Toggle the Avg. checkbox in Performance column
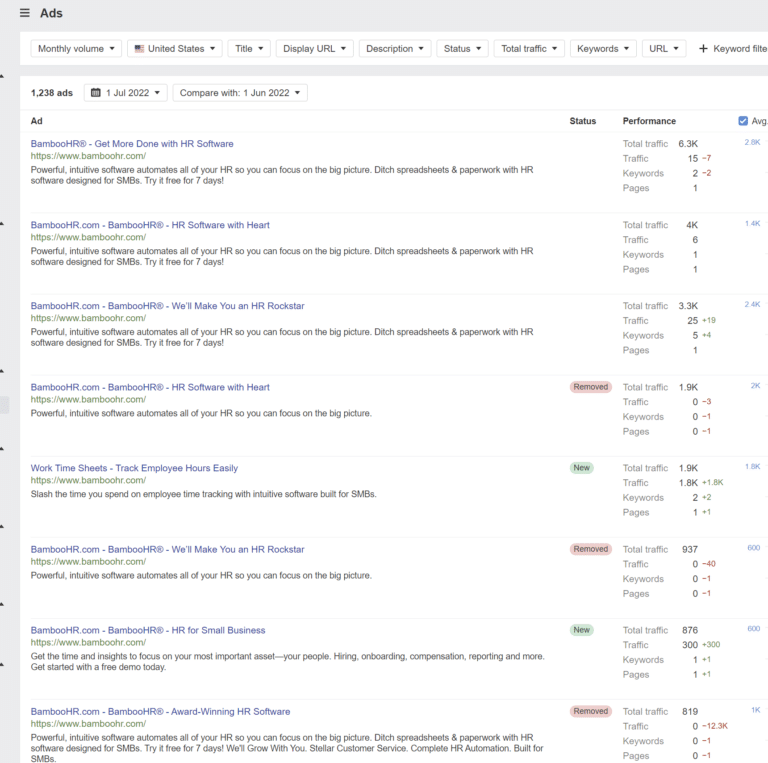 (x=743, y=121)
